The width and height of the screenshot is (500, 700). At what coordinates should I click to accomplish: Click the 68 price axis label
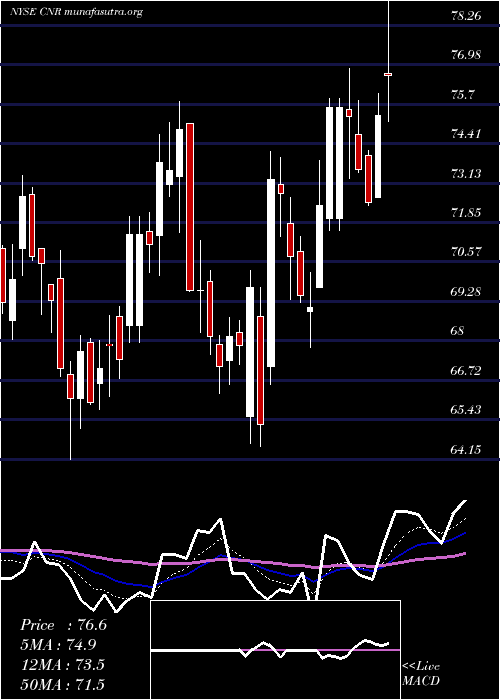point(458,330)
